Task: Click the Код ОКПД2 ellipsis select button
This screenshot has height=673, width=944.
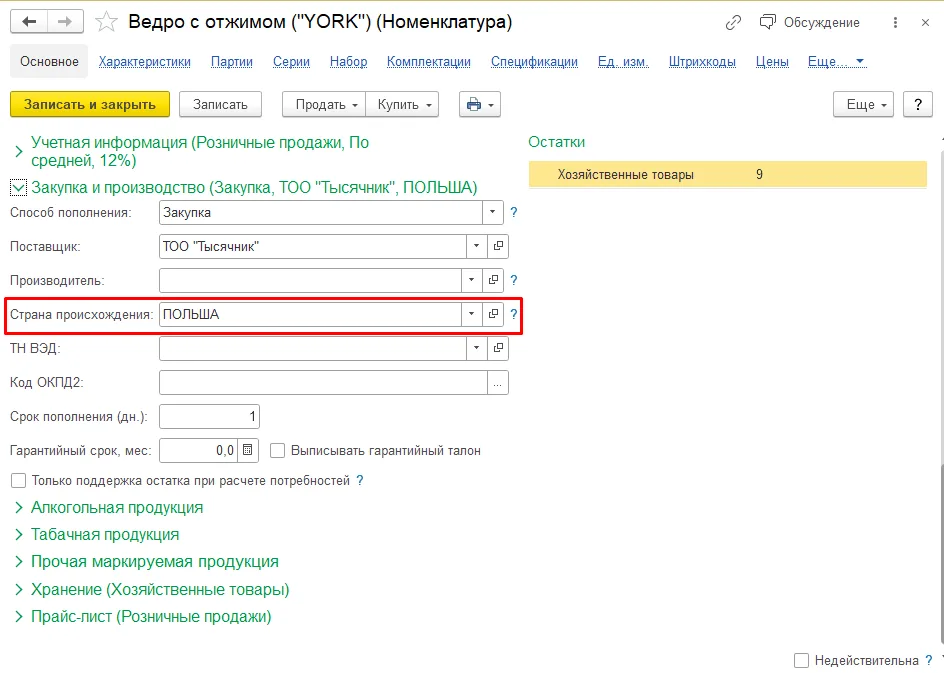Action: pos(497,383)
